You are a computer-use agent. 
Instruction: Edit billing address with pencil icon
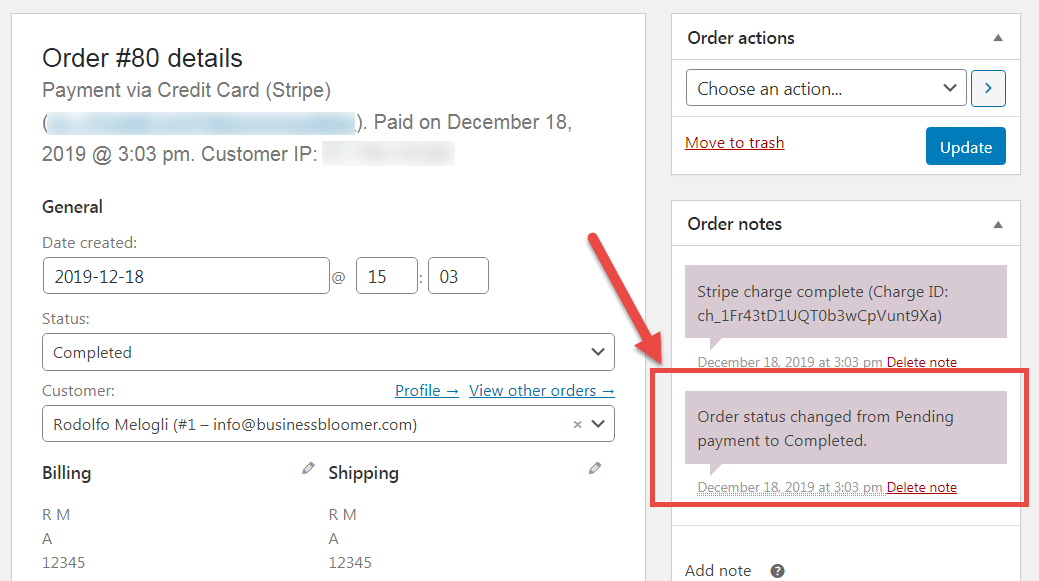pos(308,468)
